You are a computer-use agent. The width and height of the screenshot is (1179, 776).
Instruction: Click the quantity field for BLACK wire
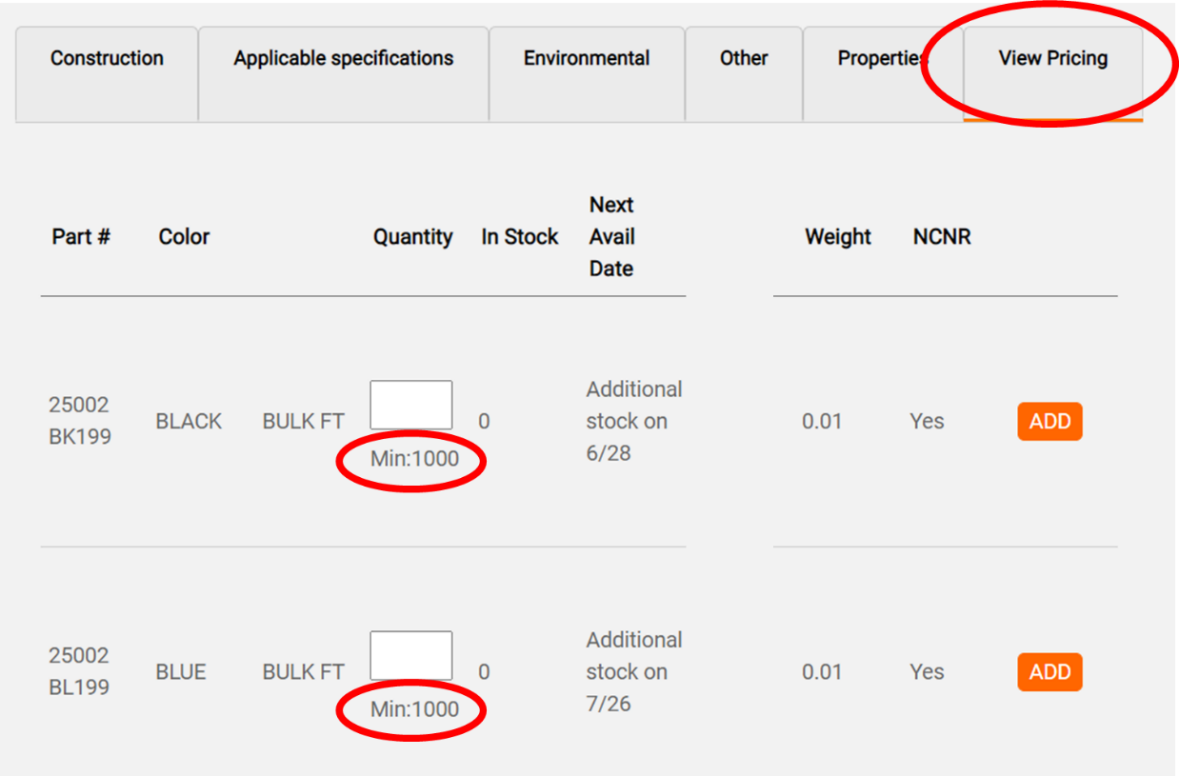click(411, 405)
